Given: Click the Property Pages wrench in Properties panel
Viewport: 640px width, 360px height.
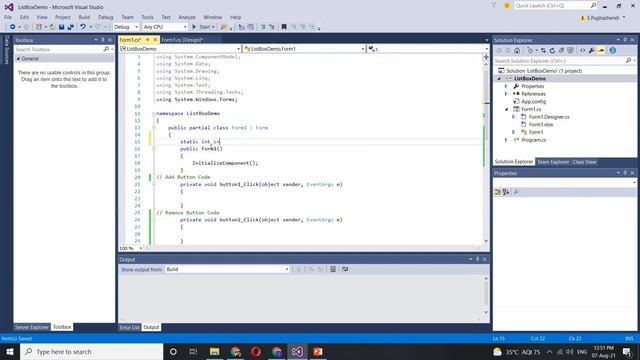Looking at the screenshot, I should tap(516, 192).
